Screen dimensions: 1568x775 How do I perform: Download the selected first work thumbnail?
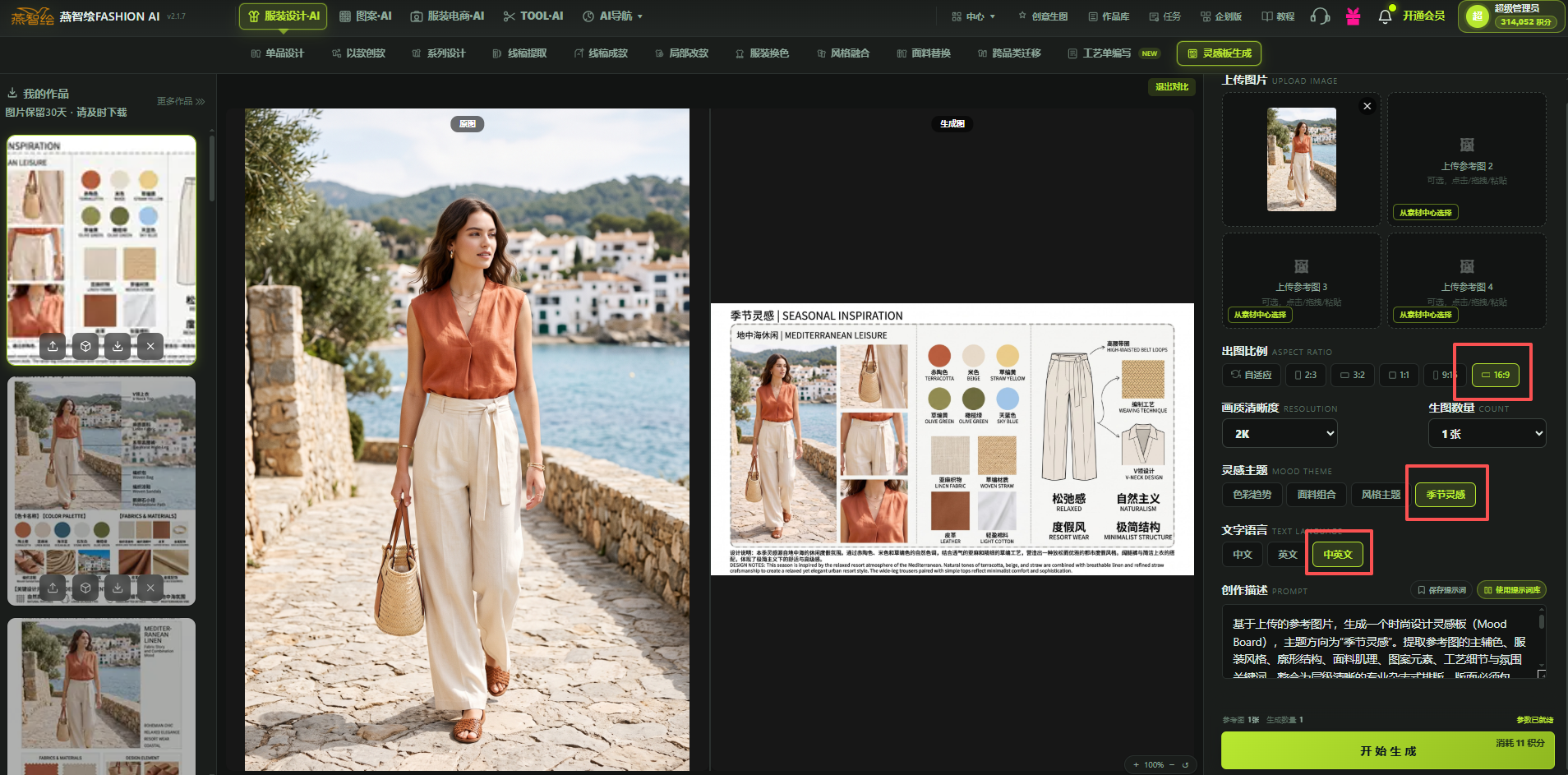[118, 346]
